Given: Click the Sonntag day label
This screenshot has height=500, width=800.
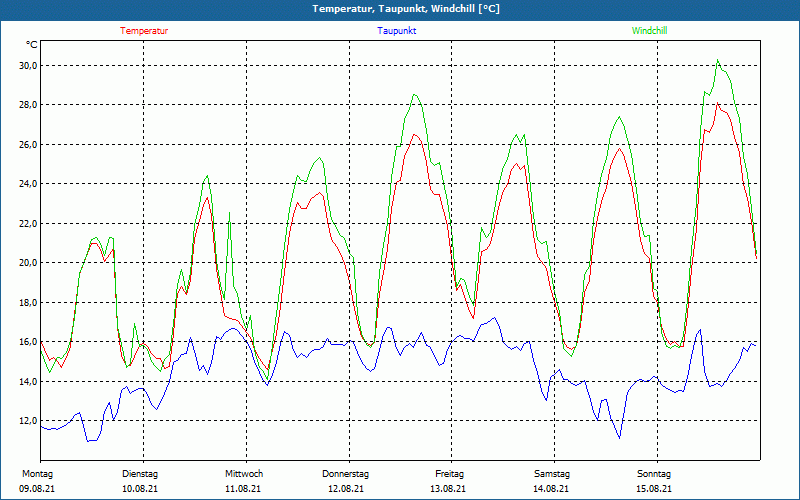Looking at the screenshot, I should click(654, 474).
